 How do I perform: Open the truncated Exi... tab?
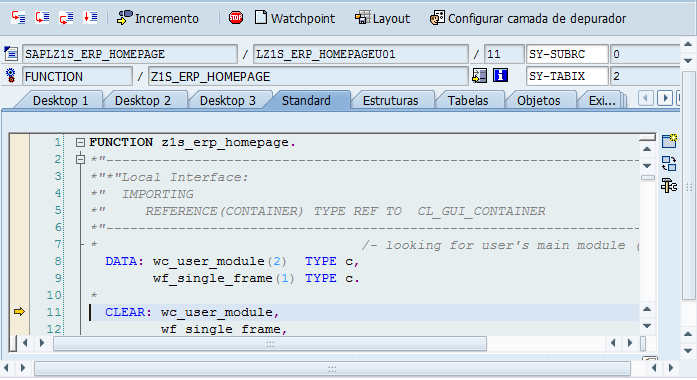pos(602,100)
